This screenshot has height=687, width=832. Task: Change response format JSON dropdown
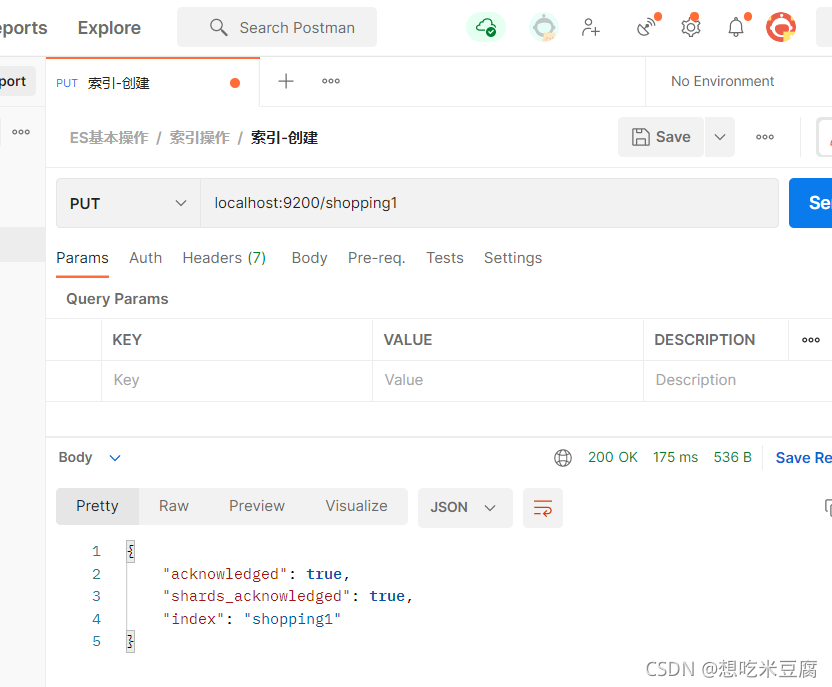465,508
